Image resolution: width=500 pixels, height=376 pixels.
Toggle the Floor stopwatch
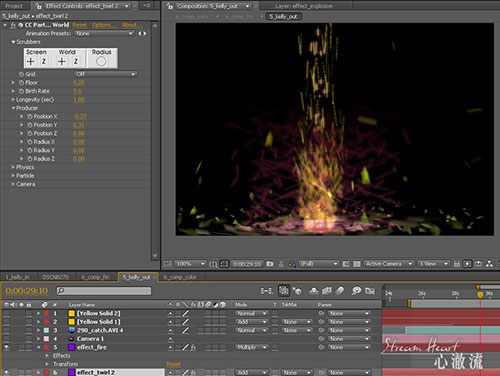point(21,83)
